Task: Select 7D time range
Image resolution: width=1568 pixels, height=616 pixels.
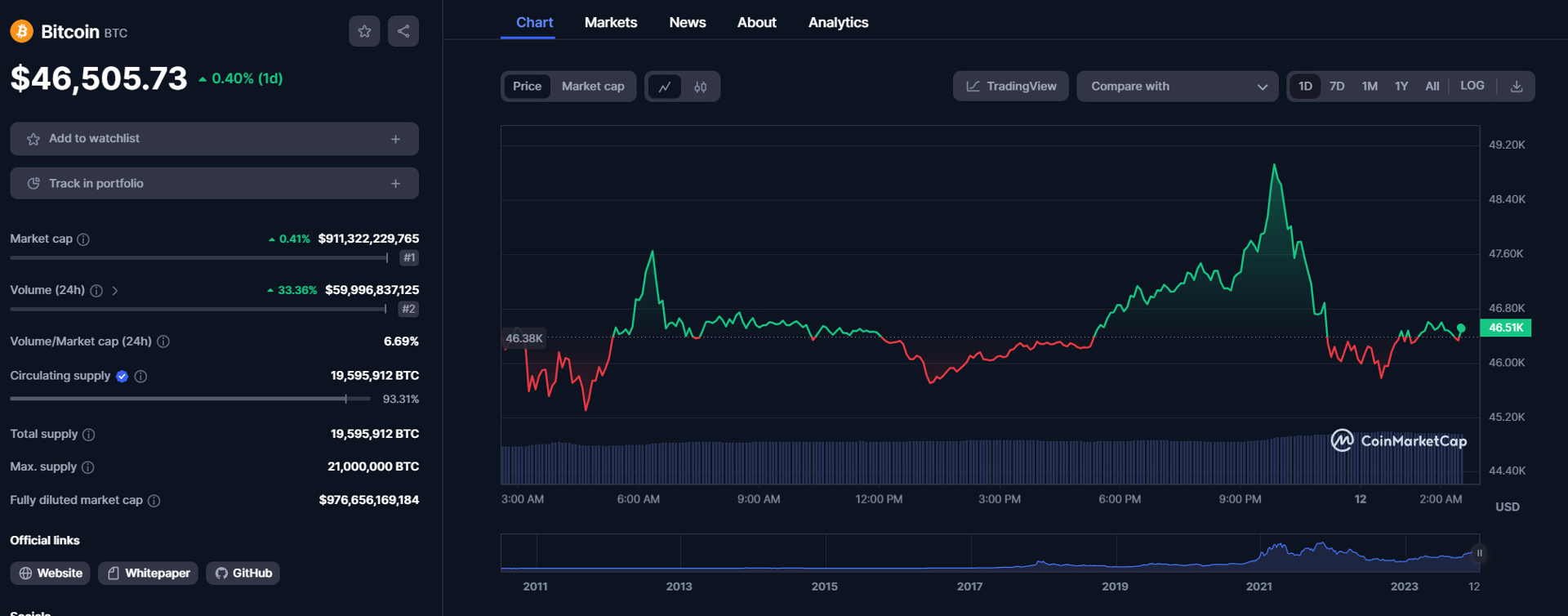Action: pyautogui.click(x=1337, y=87)
